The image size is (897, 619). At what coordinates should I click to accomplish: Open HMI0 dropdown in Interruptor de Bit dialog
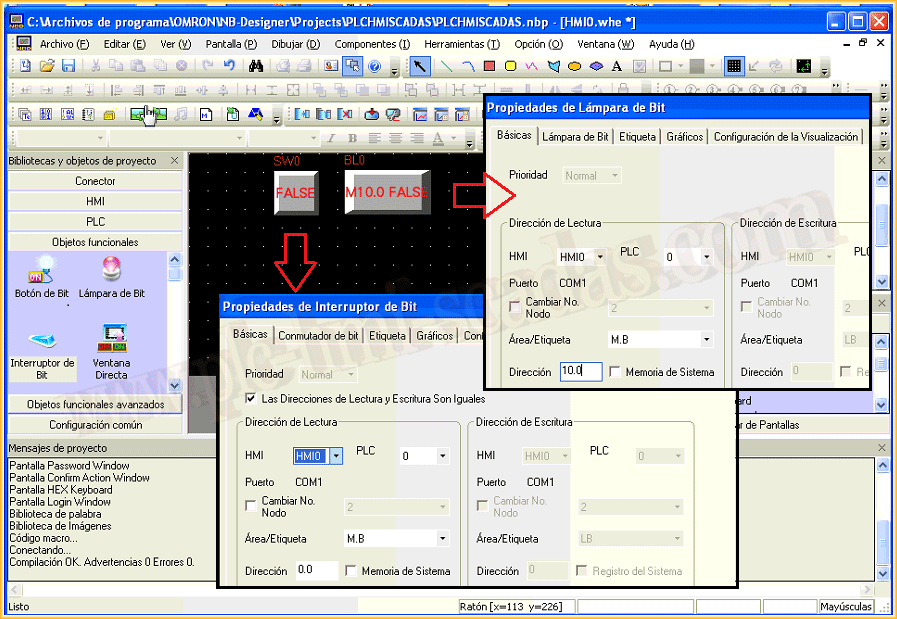coord(335,456)
